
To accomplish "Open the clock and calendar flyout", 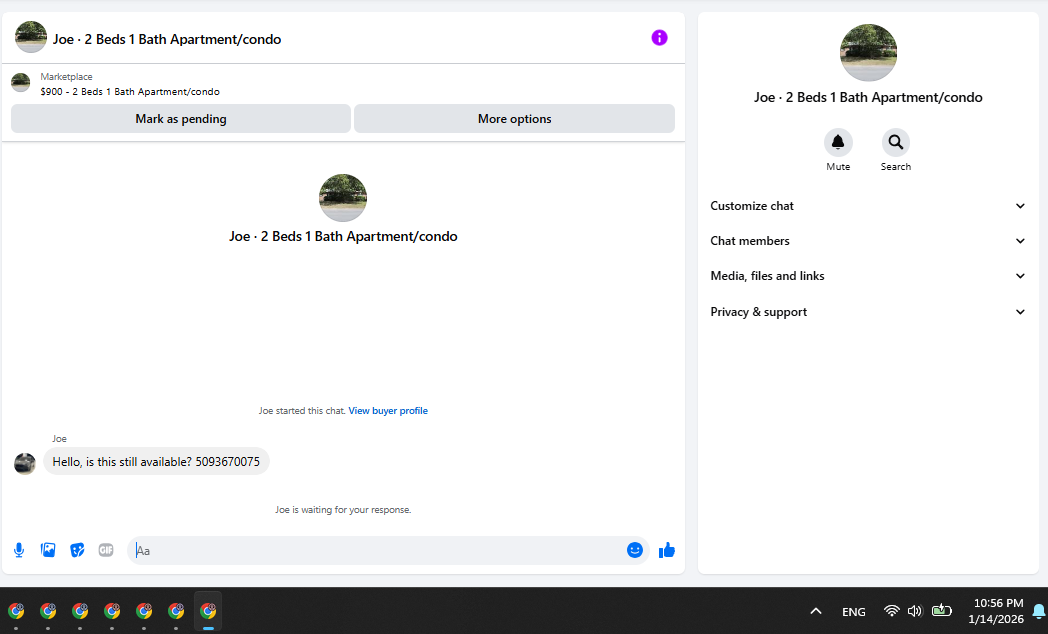I will pos(997,611).
